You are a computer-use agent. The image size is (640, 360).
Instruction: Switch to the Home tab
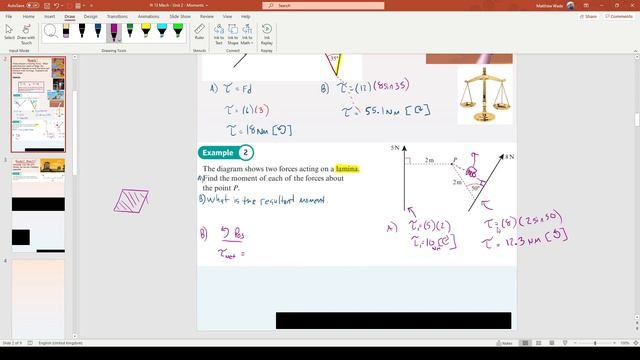(x=29, y=16)
